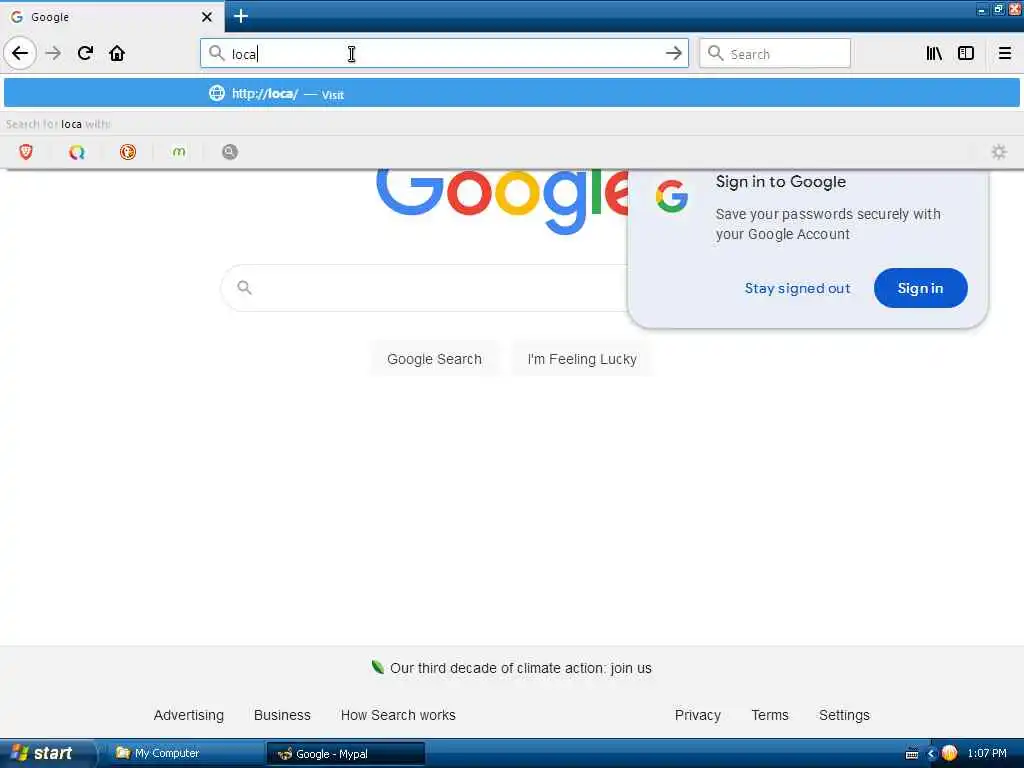Open the on-screen keyboard tray icon
1024x768 pixels.
point(912,754)
